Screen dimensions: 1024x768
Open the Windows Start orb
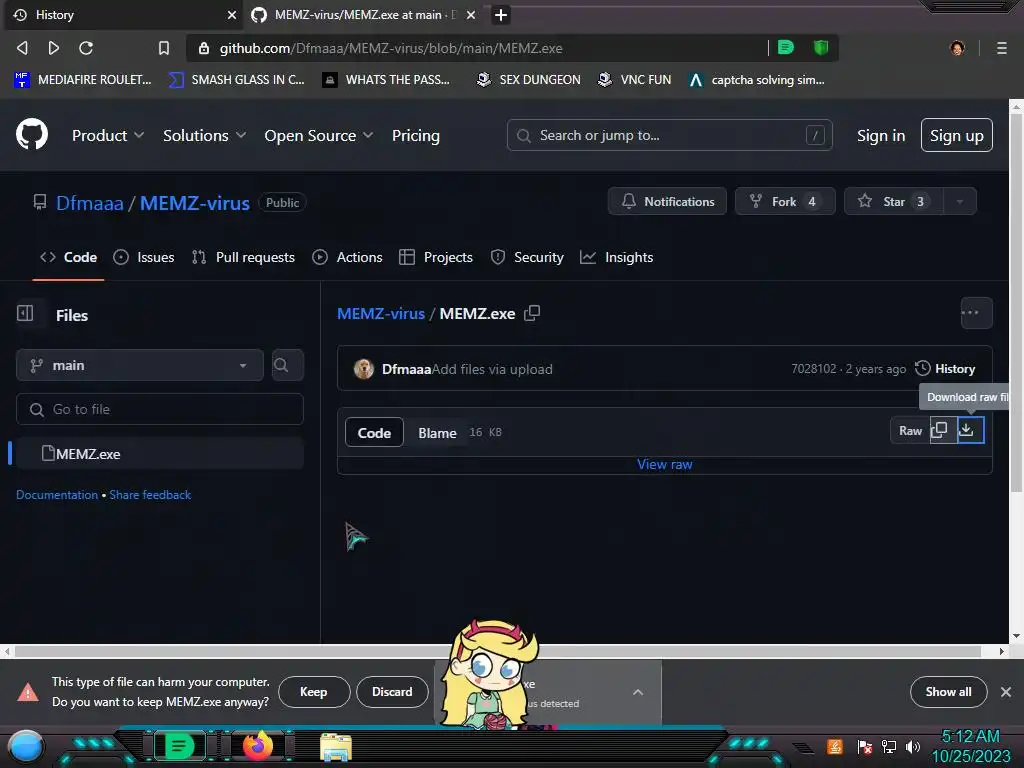pyautogui.click(x=26, y=747)
